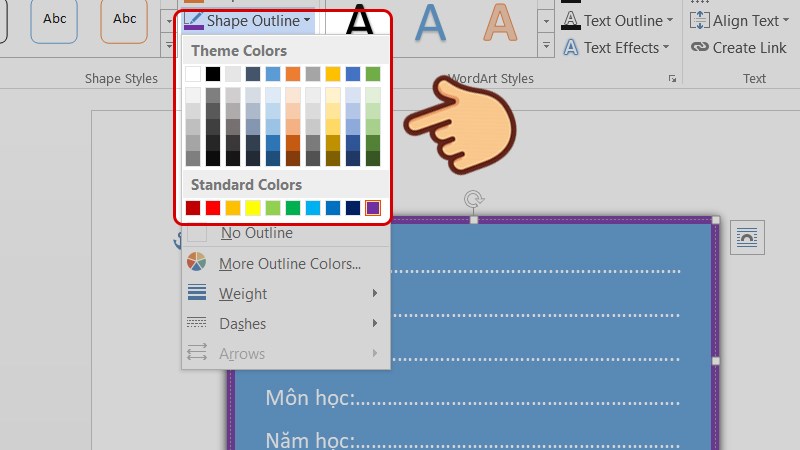Expand the Shape Outline dropdown
800x450 pixels.
tap(306, 21)
